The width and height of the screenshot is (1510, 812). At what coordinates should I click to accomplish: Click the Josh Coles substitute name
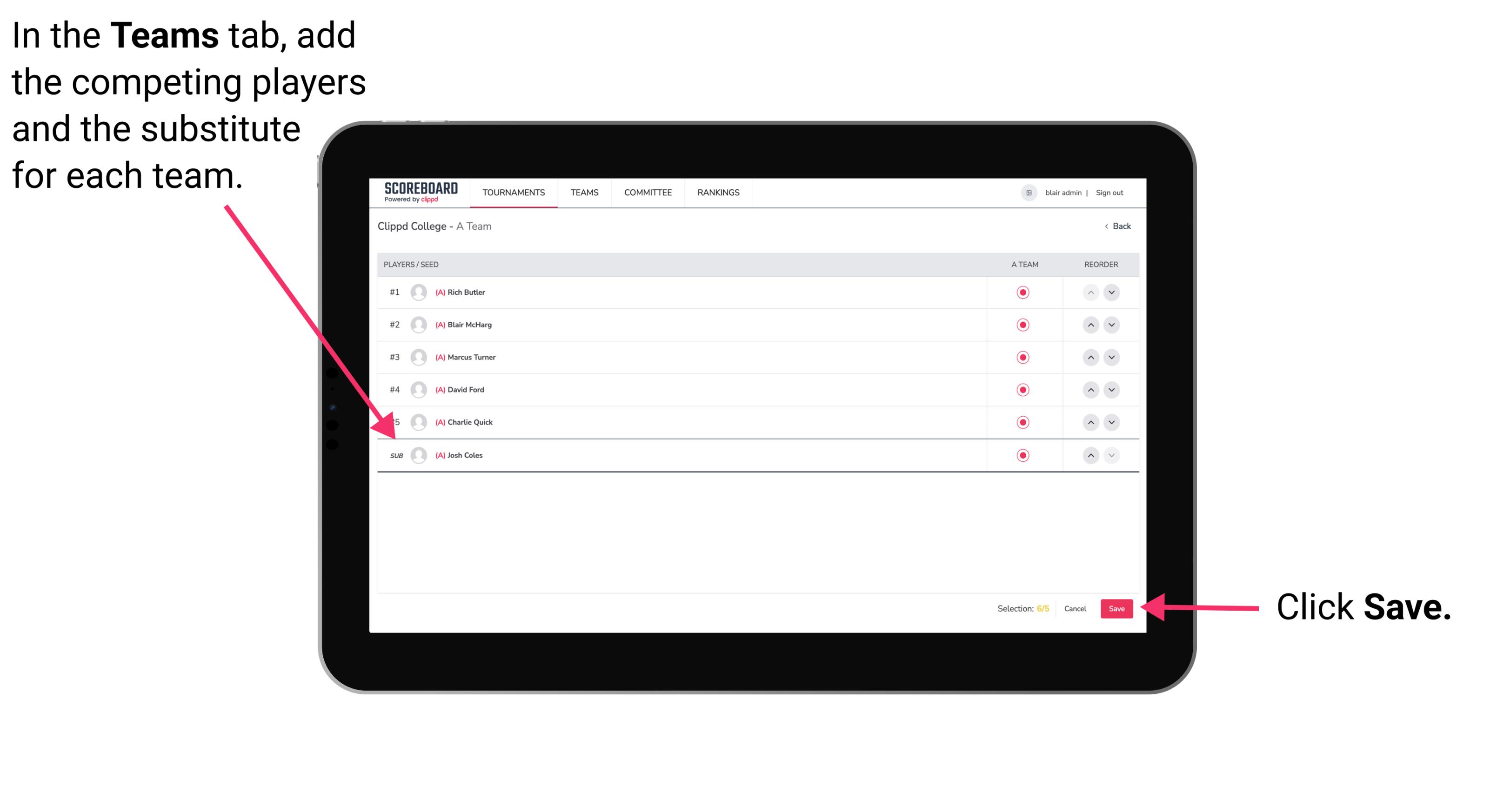pyautogui.click(x=465, y=455)
